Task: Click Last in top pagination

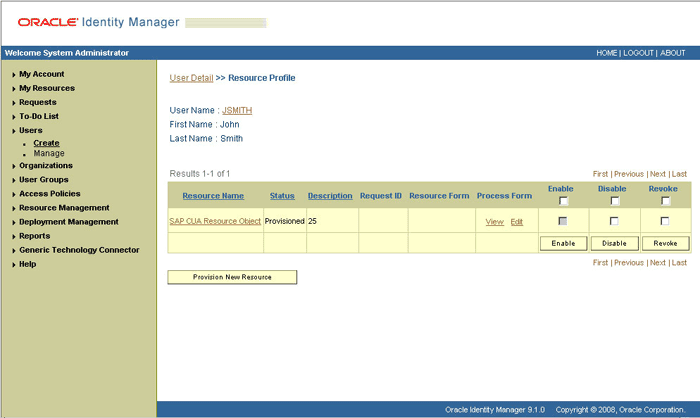Action: pos(679,174)
